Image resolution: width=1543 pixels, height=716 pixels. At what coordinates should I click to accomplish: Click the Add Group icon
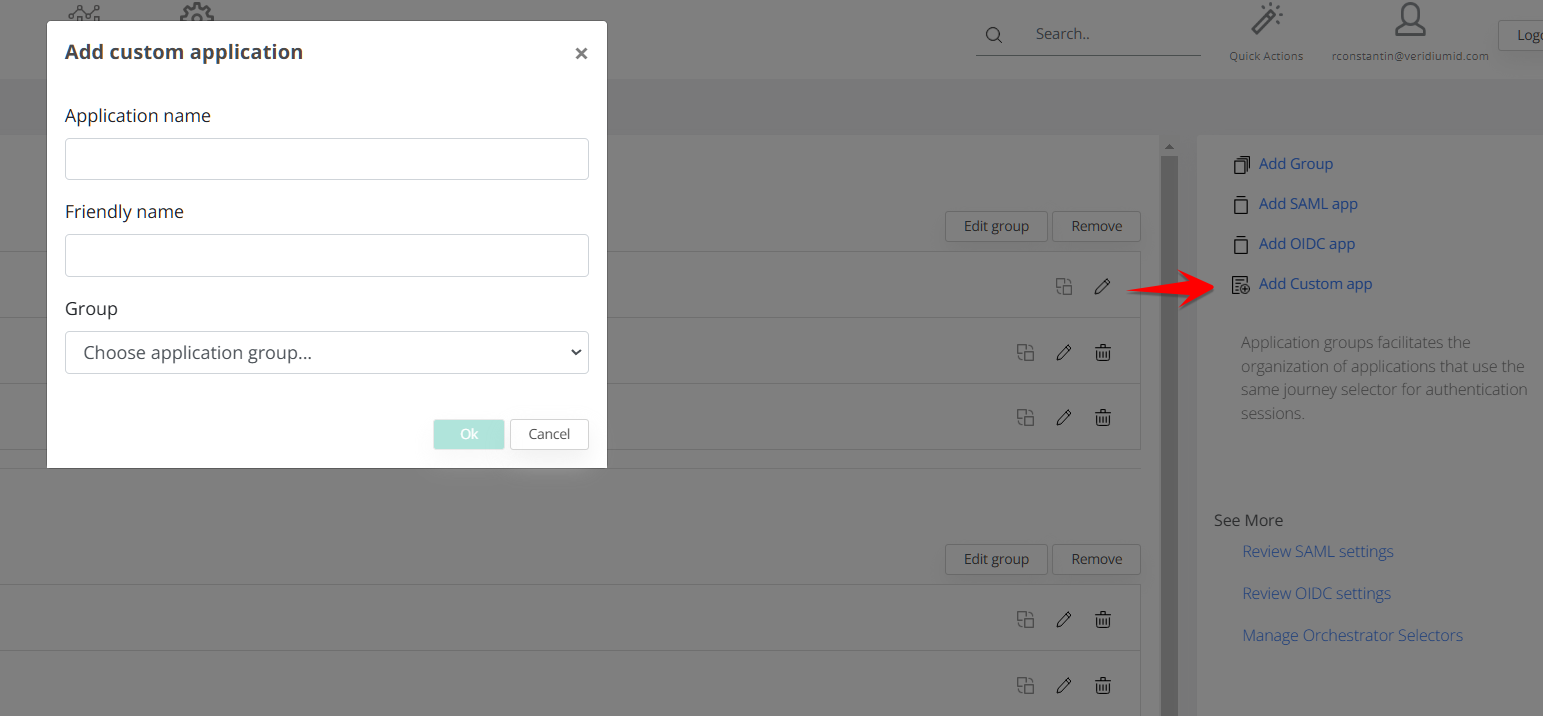click(1241, 165)
